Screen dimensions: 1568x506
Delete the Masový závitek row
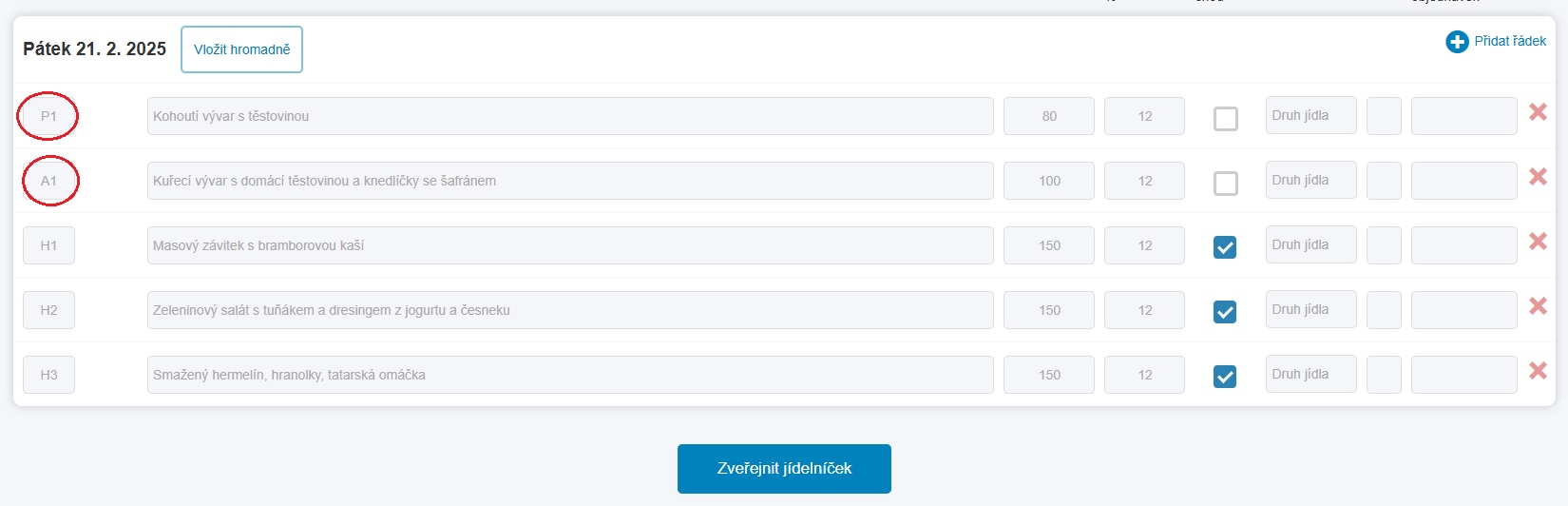point(1538,242)
